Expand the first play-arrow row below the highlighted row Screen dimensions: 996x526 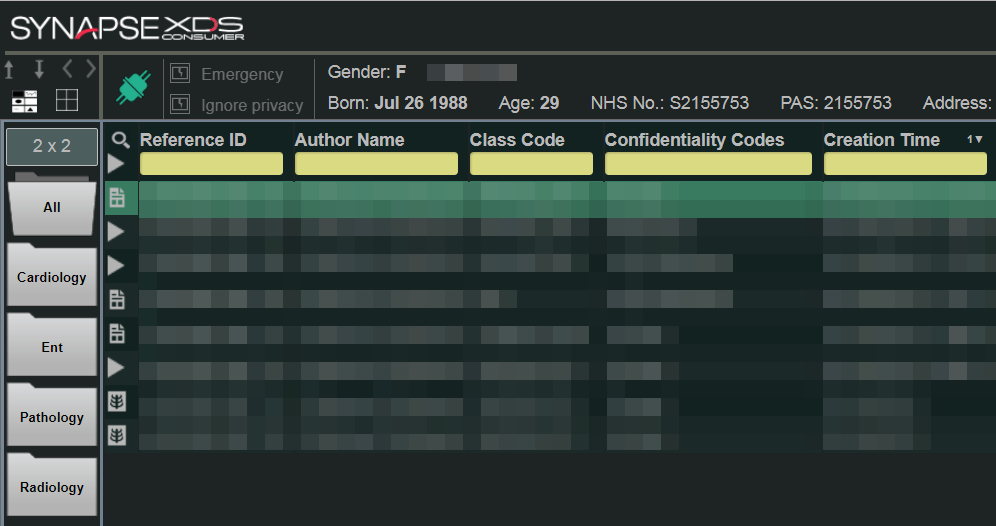pyautogui.click(x=117, y=232)
